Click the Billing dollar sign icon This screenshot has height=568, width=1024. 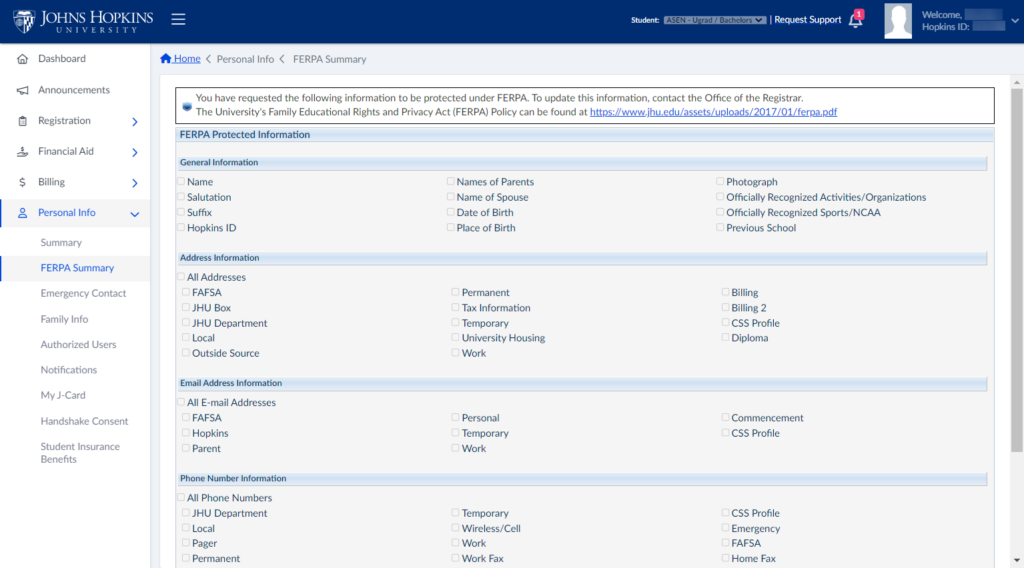22,182
